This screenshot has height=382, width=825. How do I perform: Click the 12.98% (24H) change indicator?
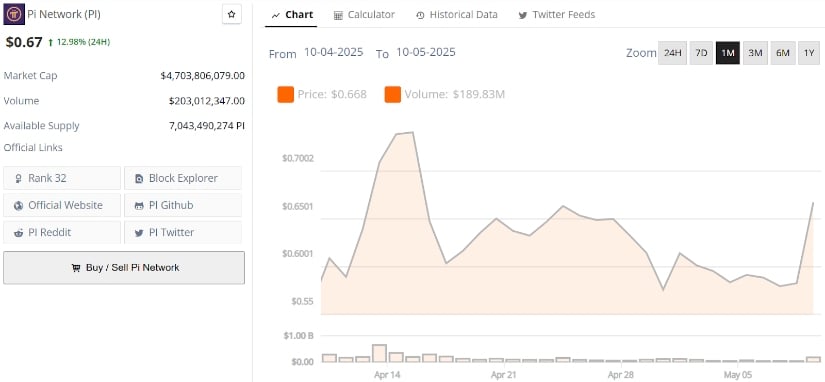(79, 42)
